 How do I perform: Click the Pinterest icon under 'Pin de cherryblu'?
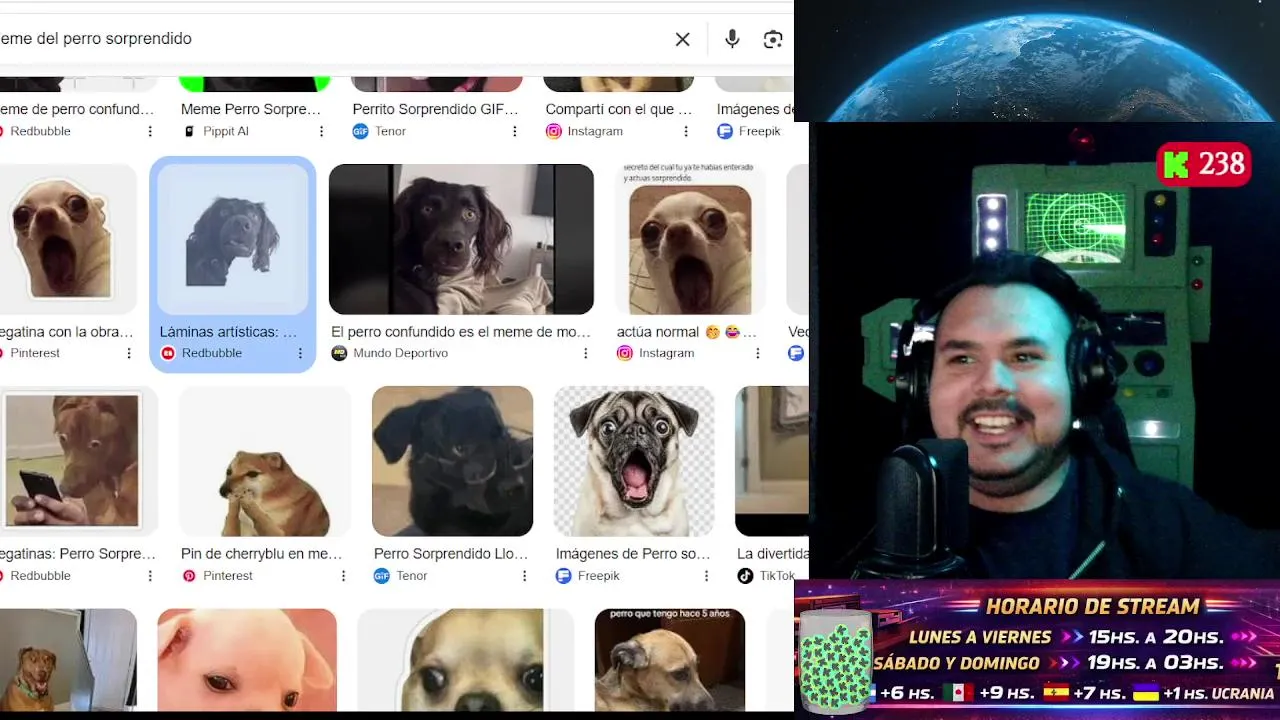(189, 576)
